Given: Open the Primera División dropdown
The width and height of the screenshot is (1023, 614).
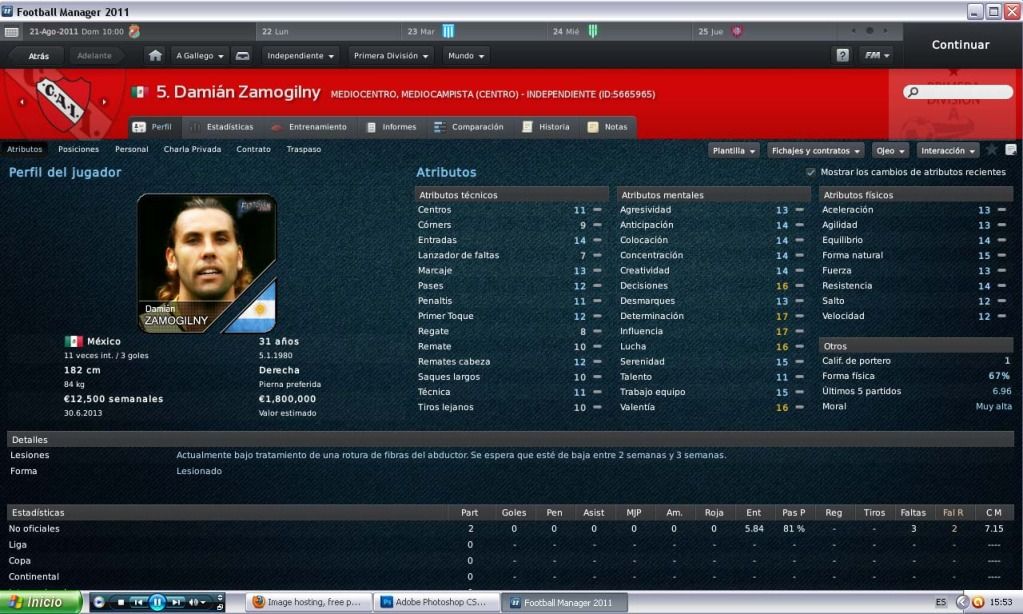Looking at the screenshot, I should coord(390,55).
